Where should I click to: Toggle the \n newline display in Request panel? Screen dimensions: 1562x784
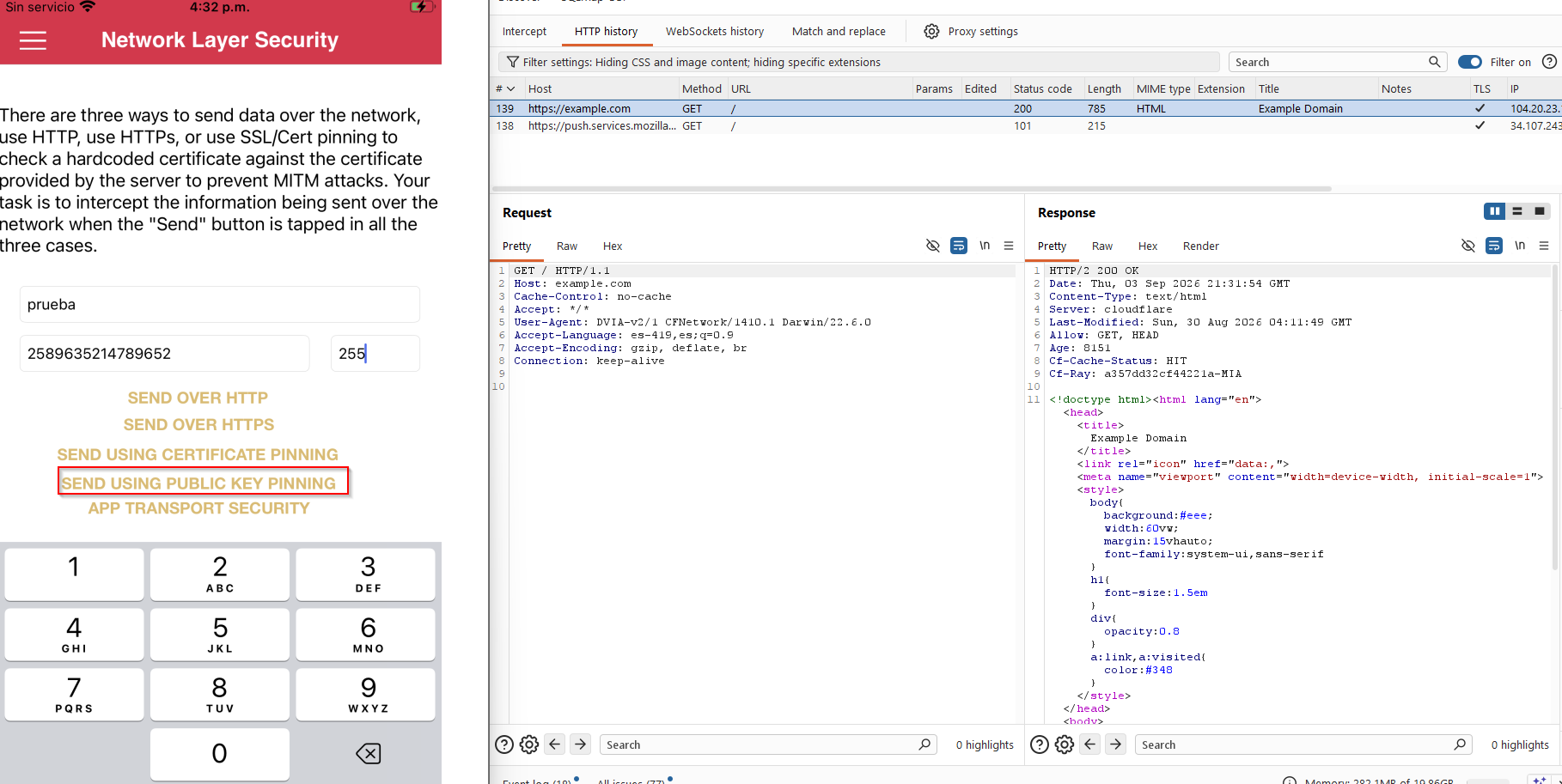[985, 246]
